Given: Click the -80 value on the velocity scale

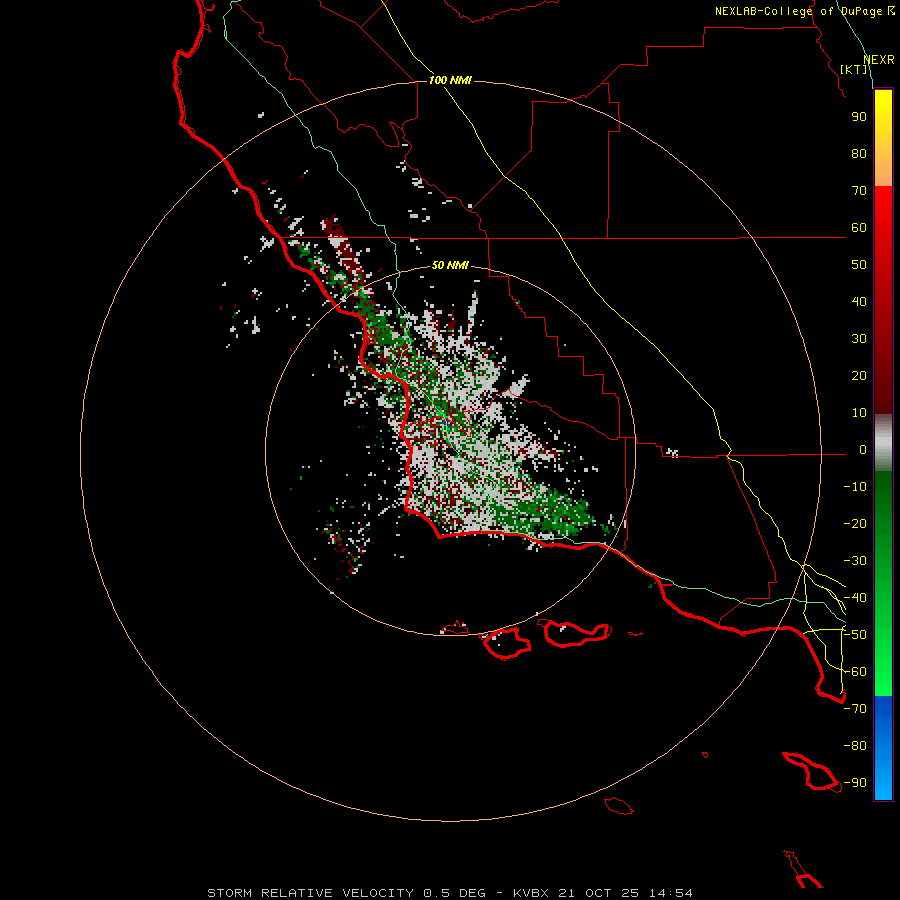Looking at the screenshot, I should pyautogui.click(x=855, y=746).
